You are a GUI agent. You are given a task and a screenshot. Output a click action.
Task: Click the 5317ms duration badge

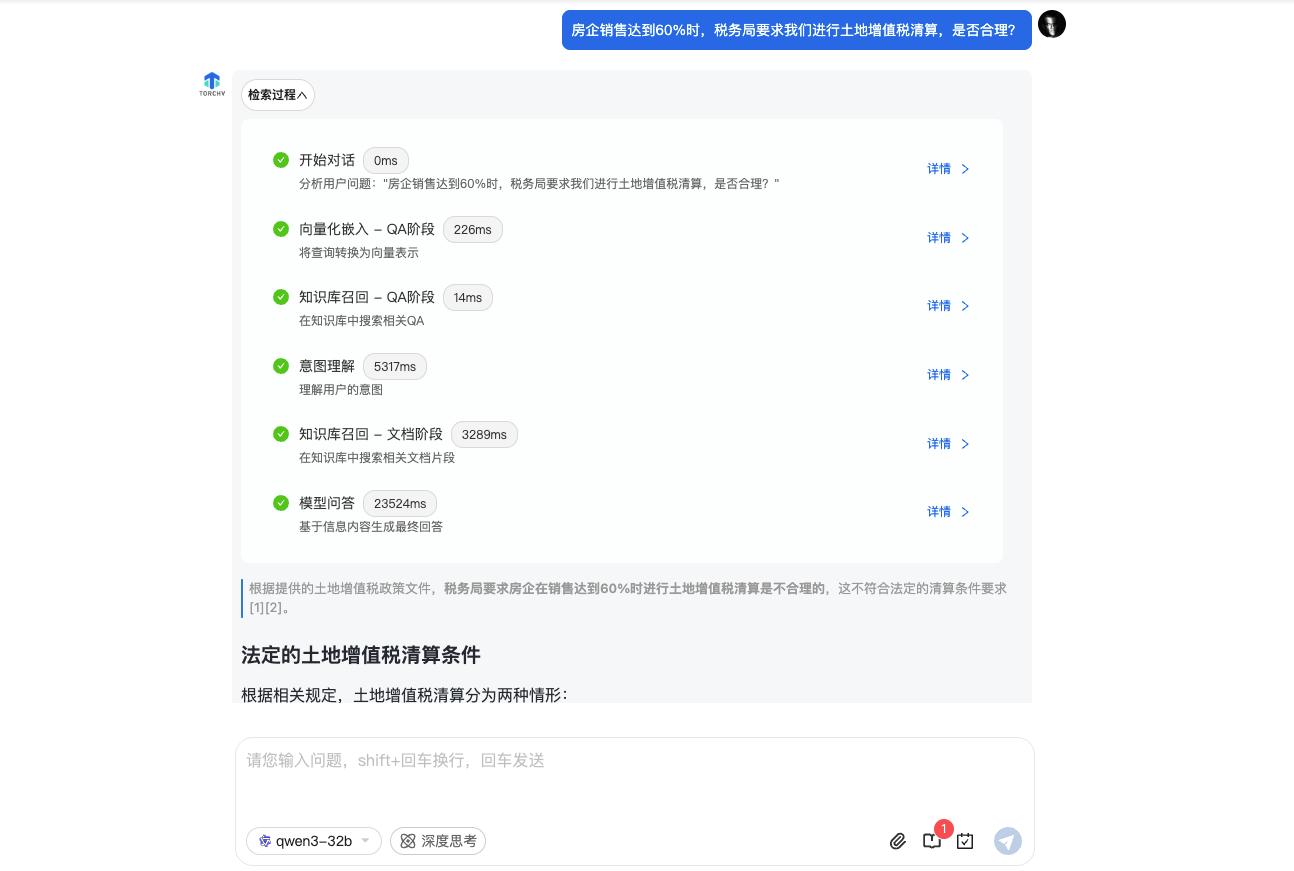(x=394, y=367)
